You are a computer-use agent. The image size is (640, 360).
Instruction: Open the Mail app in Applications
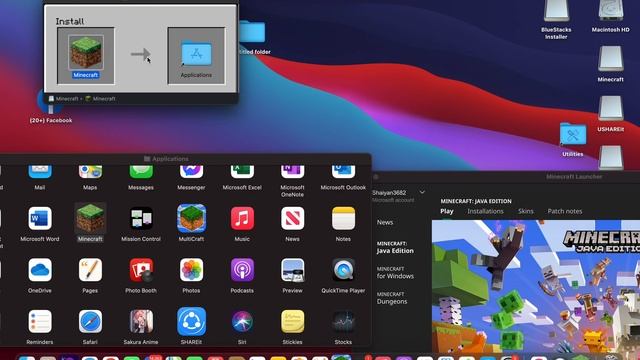[40, 171]
